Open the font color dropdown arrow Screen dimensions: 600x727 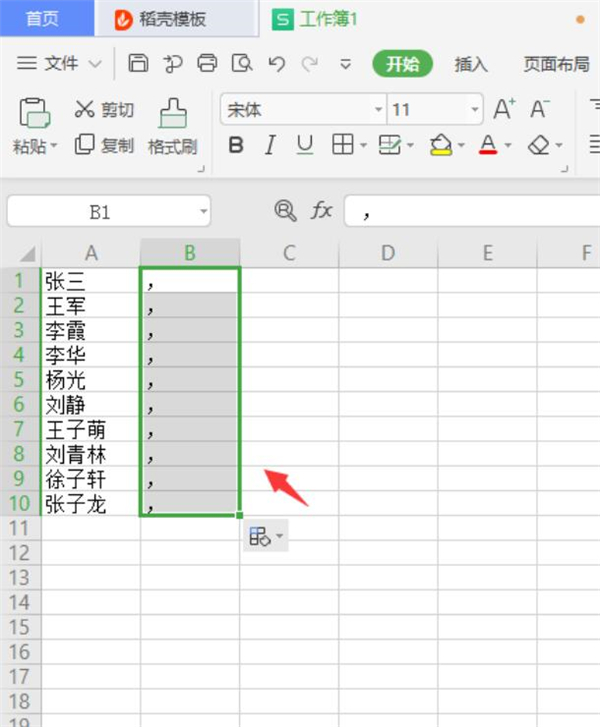508,146
